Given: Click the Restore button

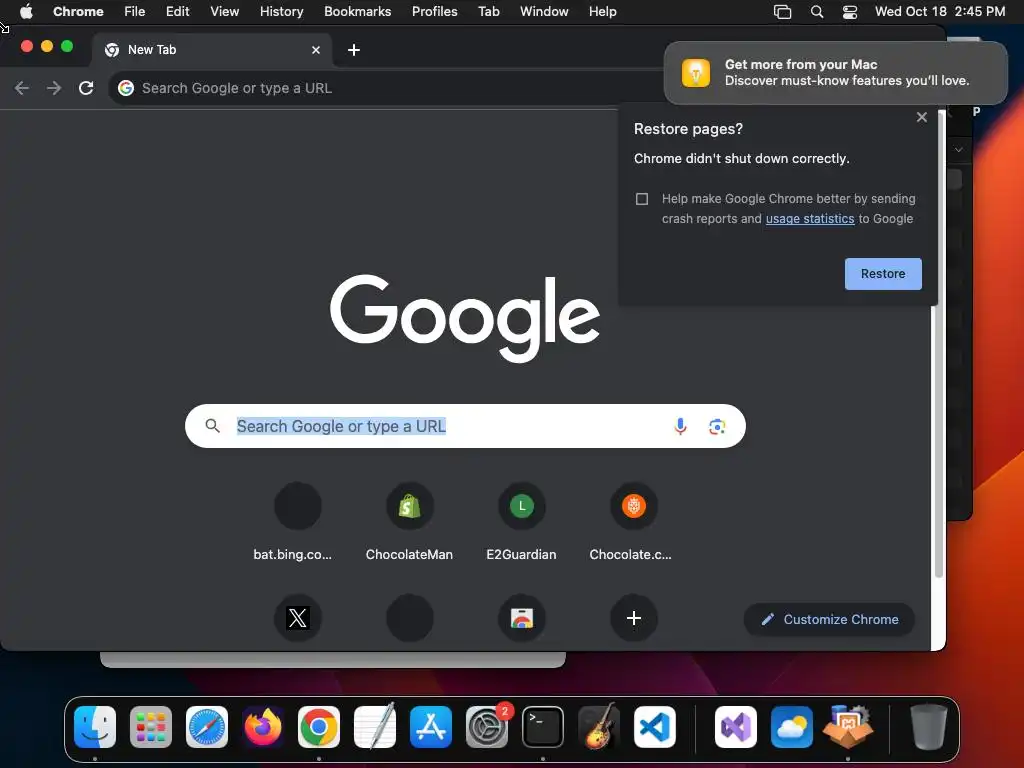Looking at the screenshot, I should tap(883, 274).
